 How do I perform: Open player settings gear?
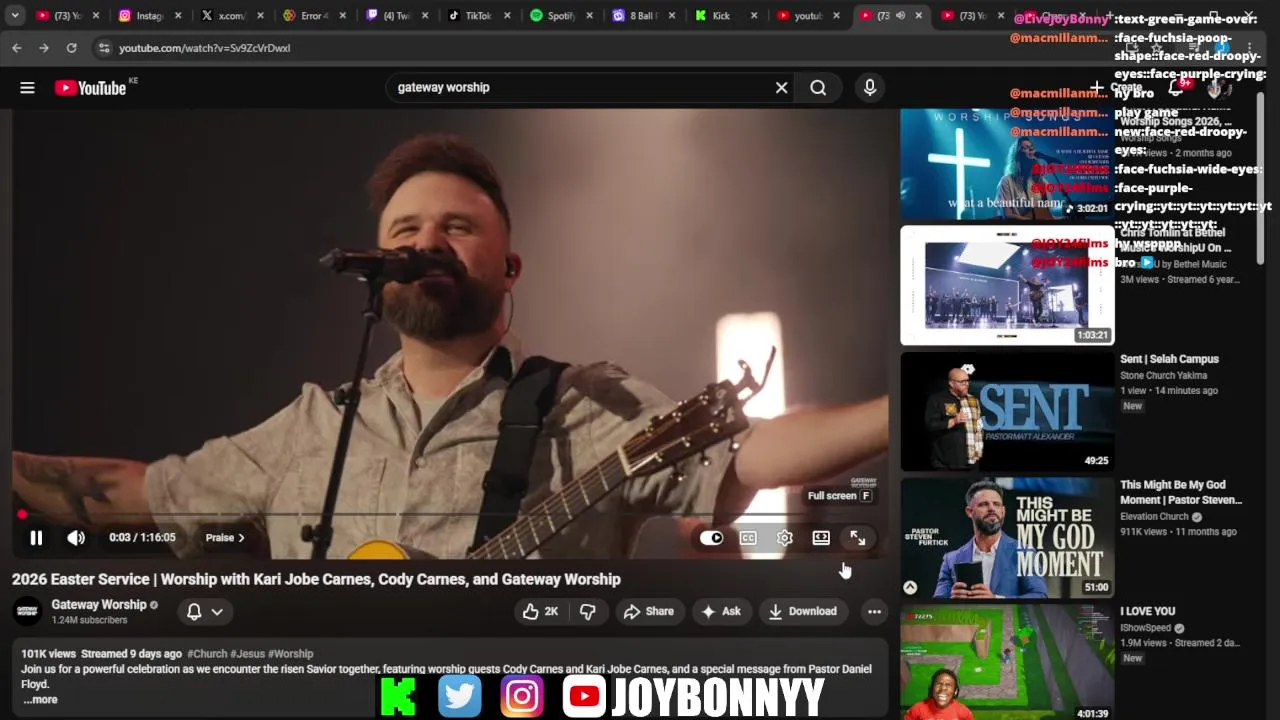pyautogui.click(x=785, y=538)
